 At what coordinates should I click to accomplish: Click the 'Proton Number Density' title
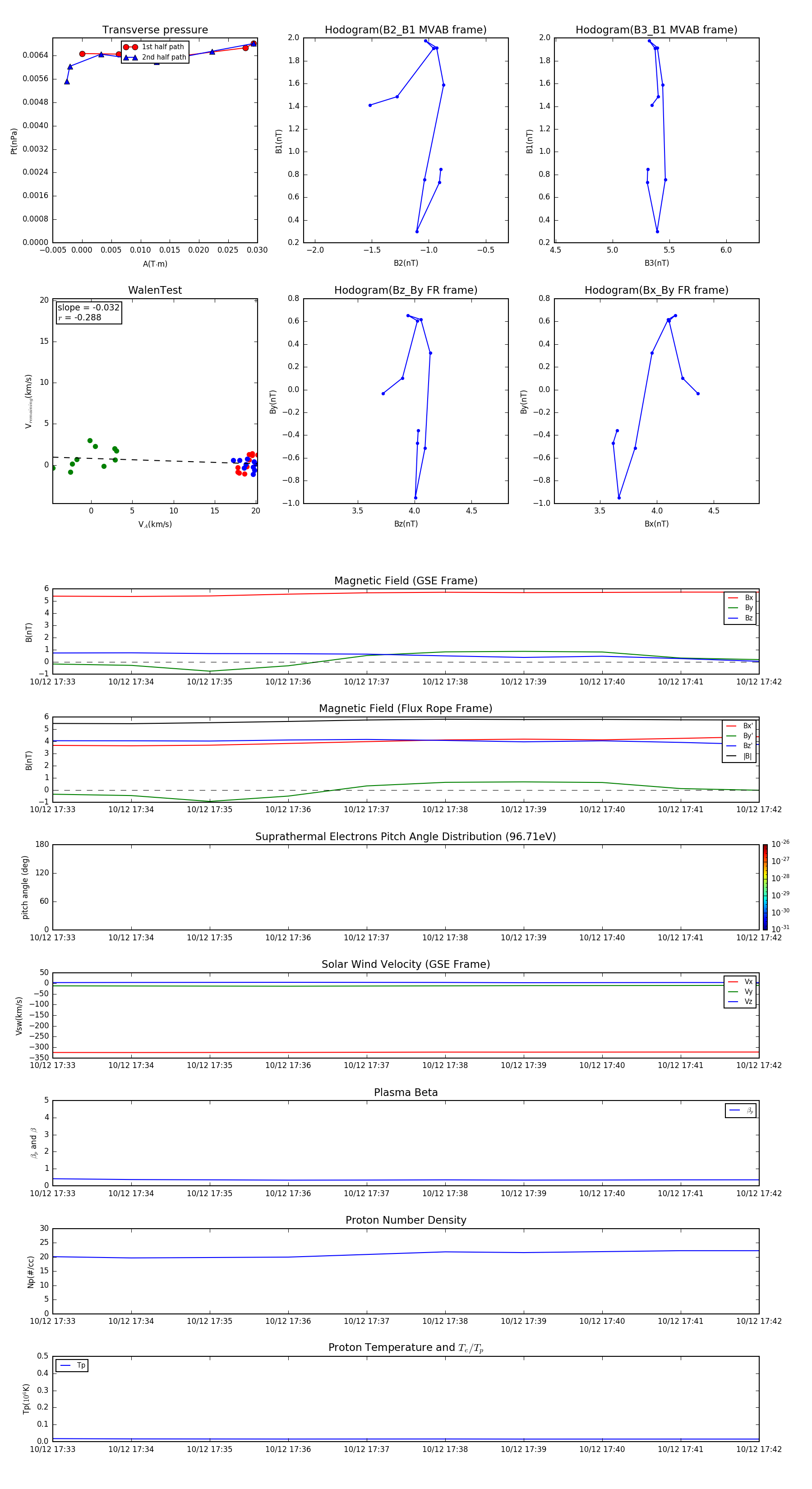click(406, 1220)
